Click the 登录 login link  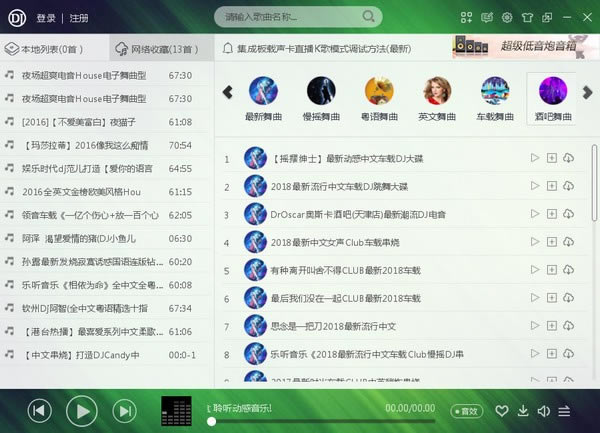click(46, 18)
